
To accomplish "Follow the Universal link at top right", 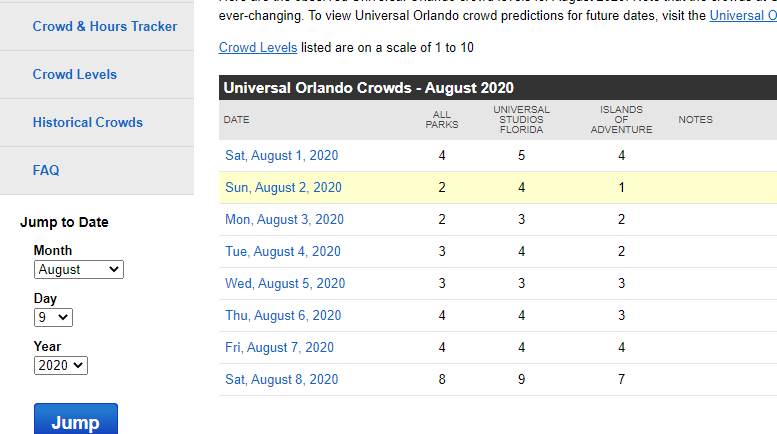I will point(742,15).
